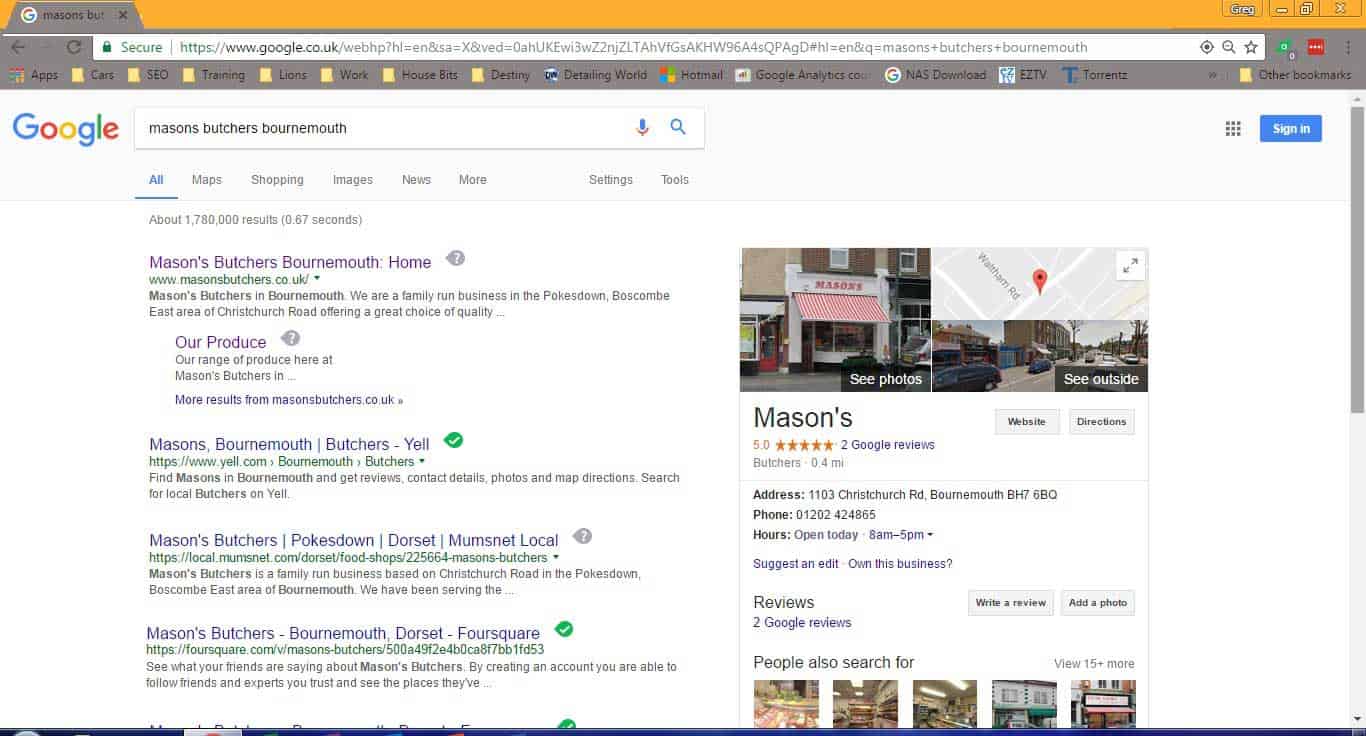The width and height of the screenshot is (1366, 736).
Task: Start voice search with microphone icon
Action: 642,127
